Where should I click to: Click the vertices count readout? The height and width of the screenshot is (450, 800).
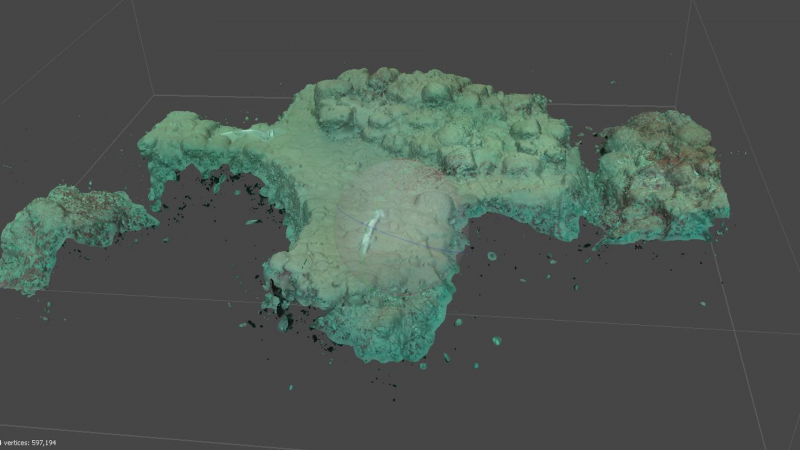pos(28,442)
